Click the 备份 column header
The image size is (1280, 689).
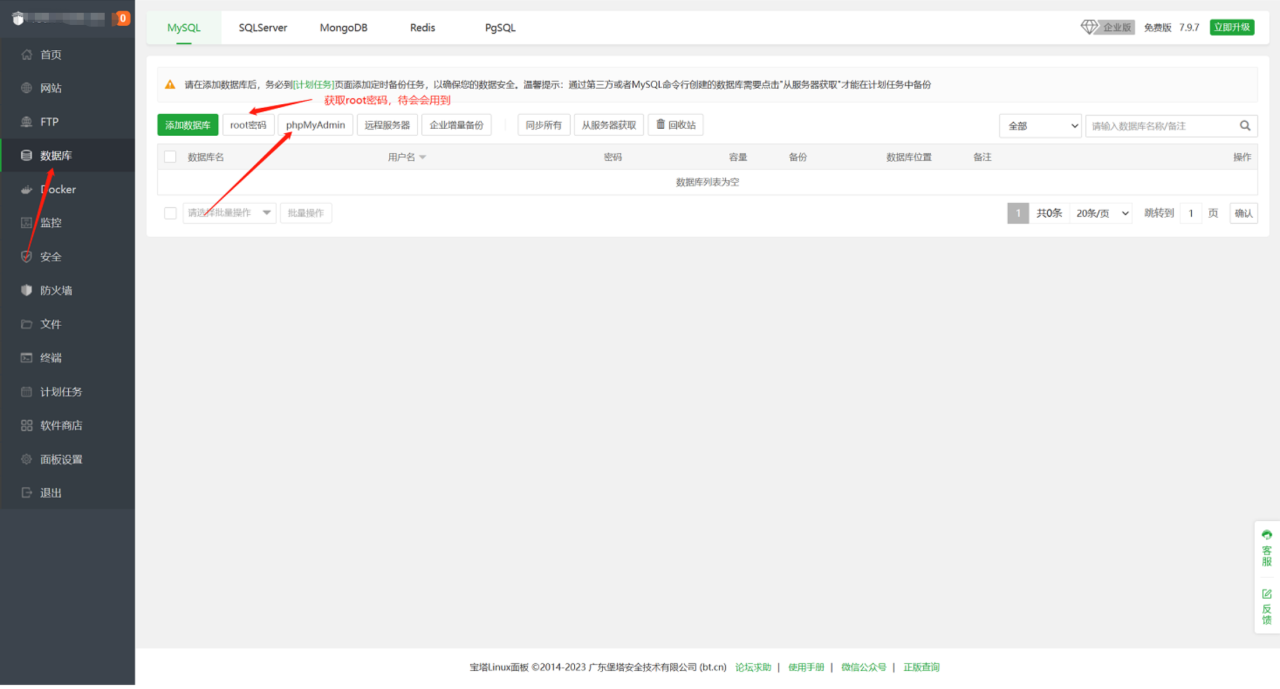[x=798, y=158]
